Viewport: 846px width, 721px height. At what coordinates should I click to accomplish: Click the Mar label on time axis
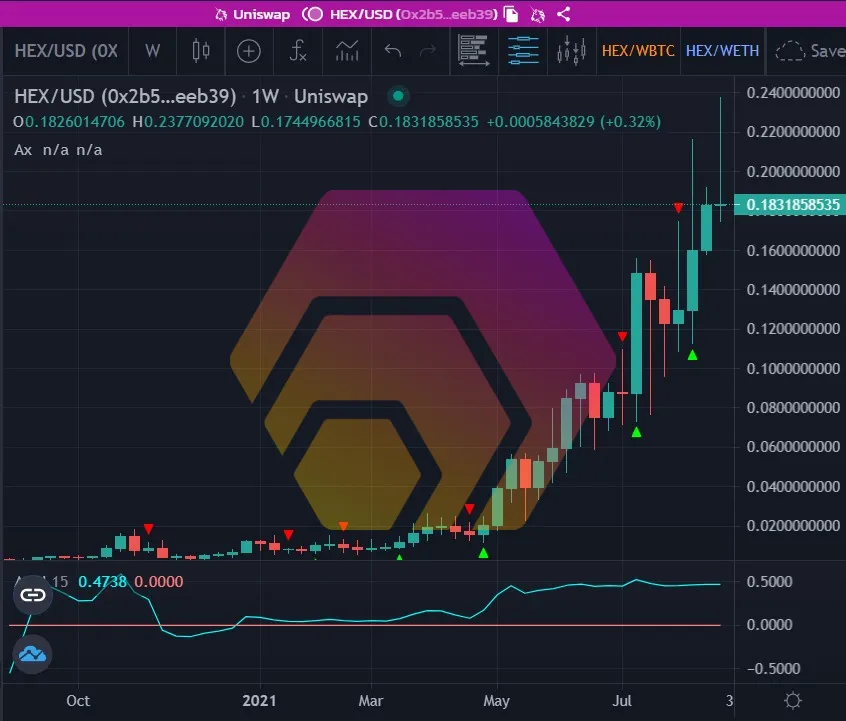(371, 700)
